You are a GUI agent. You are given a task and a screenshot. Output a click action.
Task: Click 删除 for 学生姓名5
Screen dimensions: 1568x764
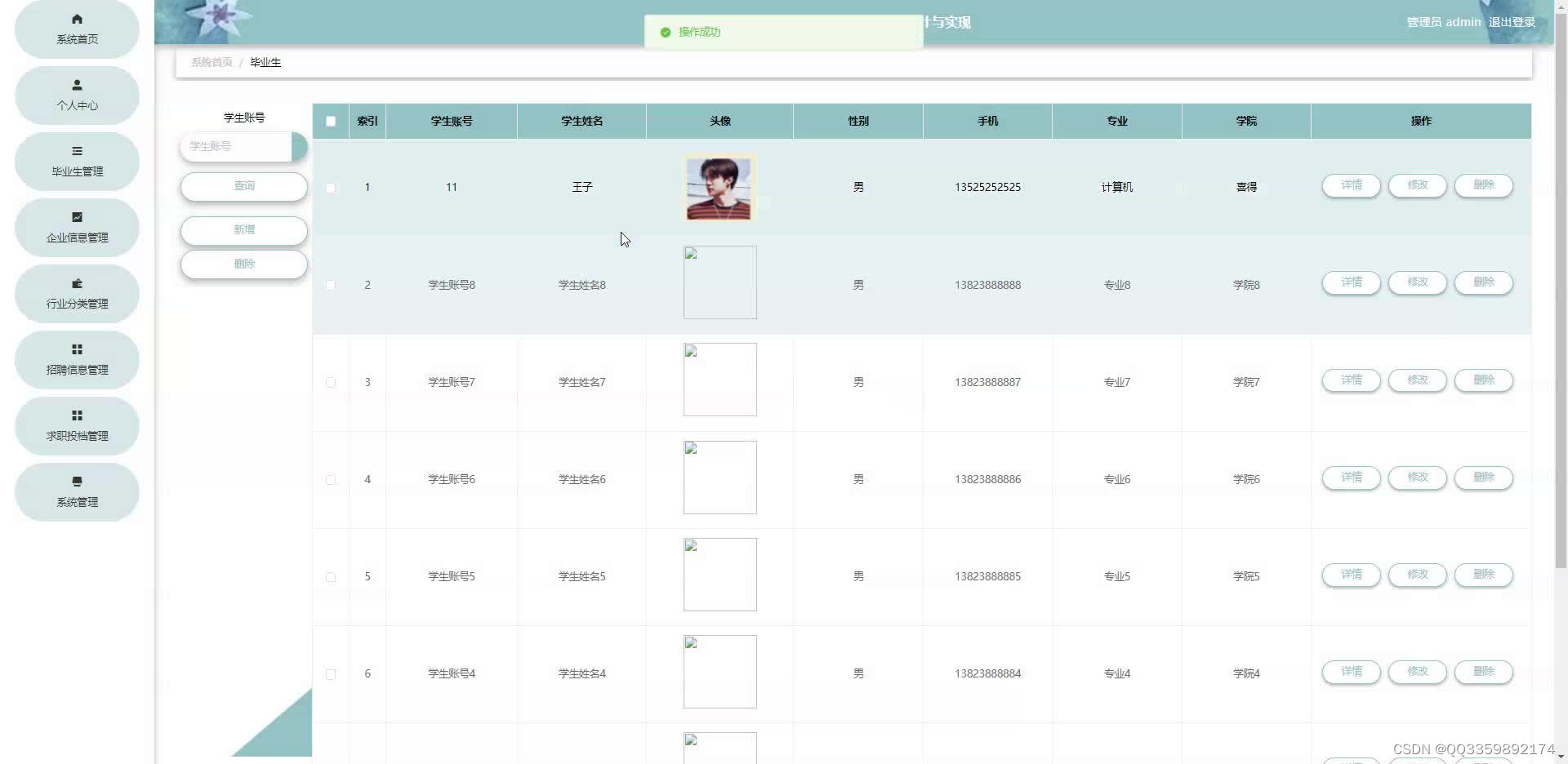pos(1484,575)
